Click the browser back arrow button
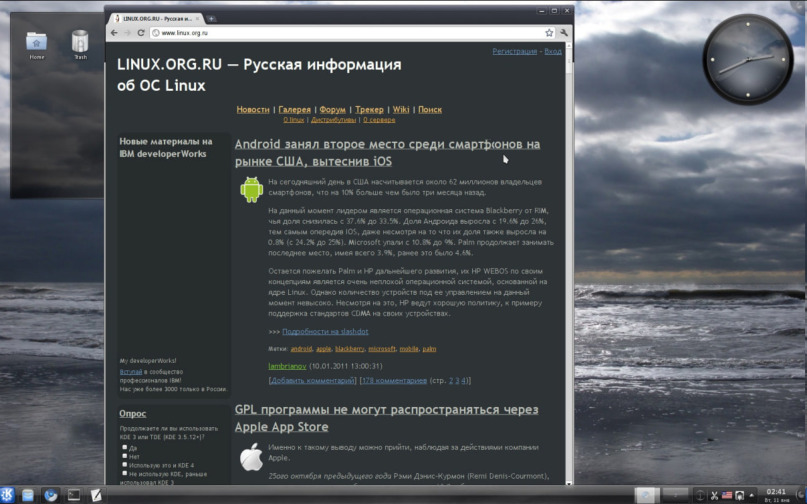The width and height of the screenshot is (807, 504). coord(113,33)
